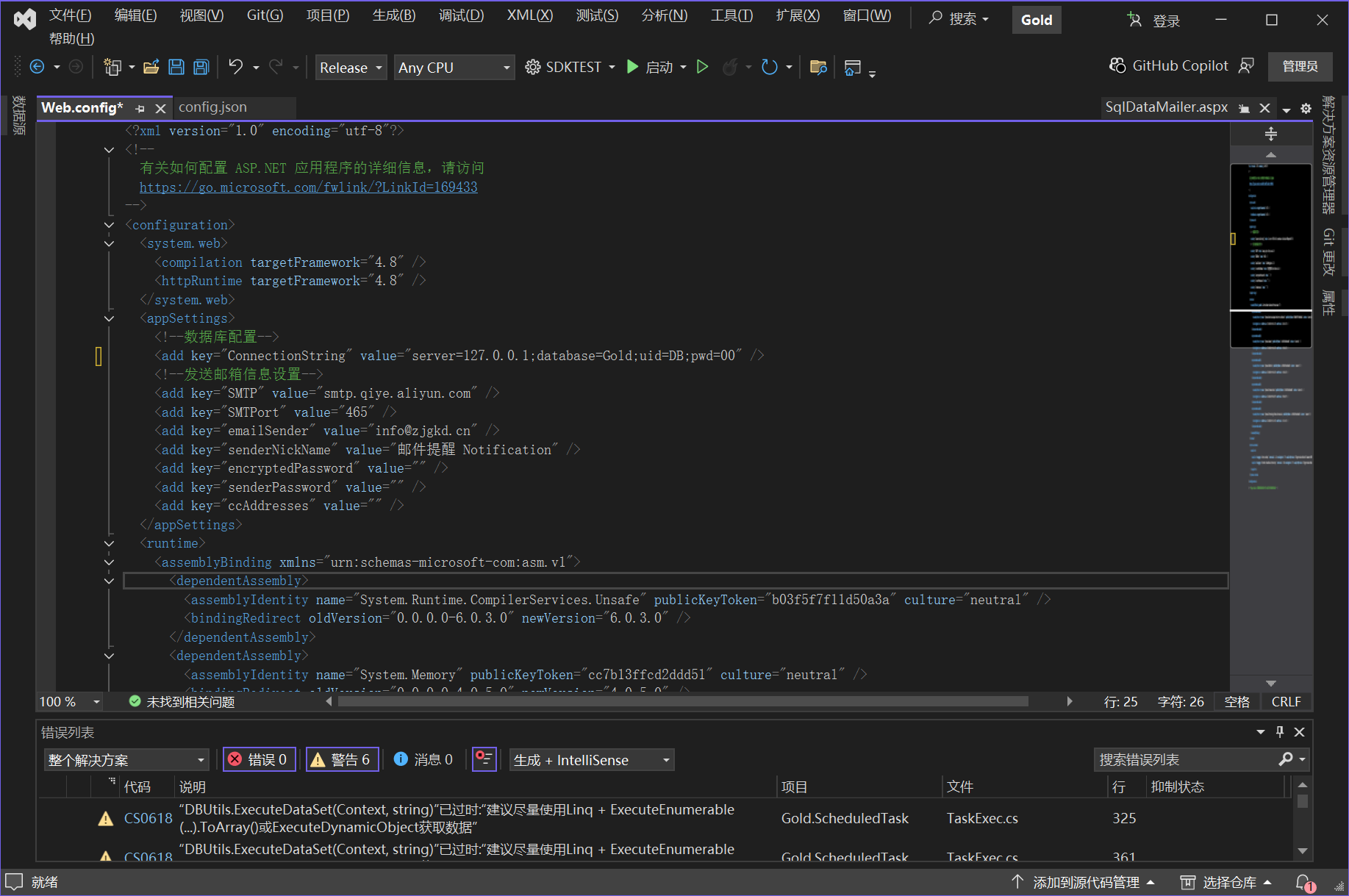Open the go.microsoft.com fwlink URL
The width and height of the screenshot is (1349, 896).
coord(308,187)
